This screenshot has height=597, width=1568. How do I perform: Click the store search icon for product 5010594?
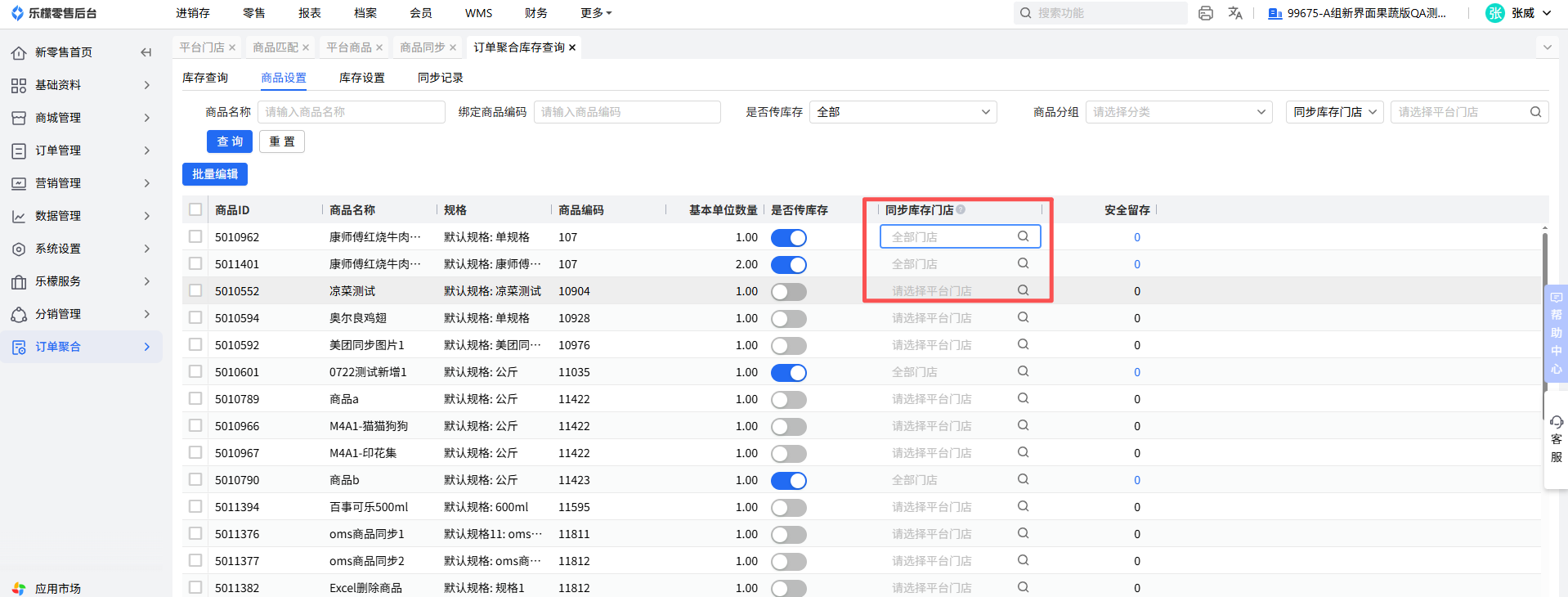pos(1023,317)
